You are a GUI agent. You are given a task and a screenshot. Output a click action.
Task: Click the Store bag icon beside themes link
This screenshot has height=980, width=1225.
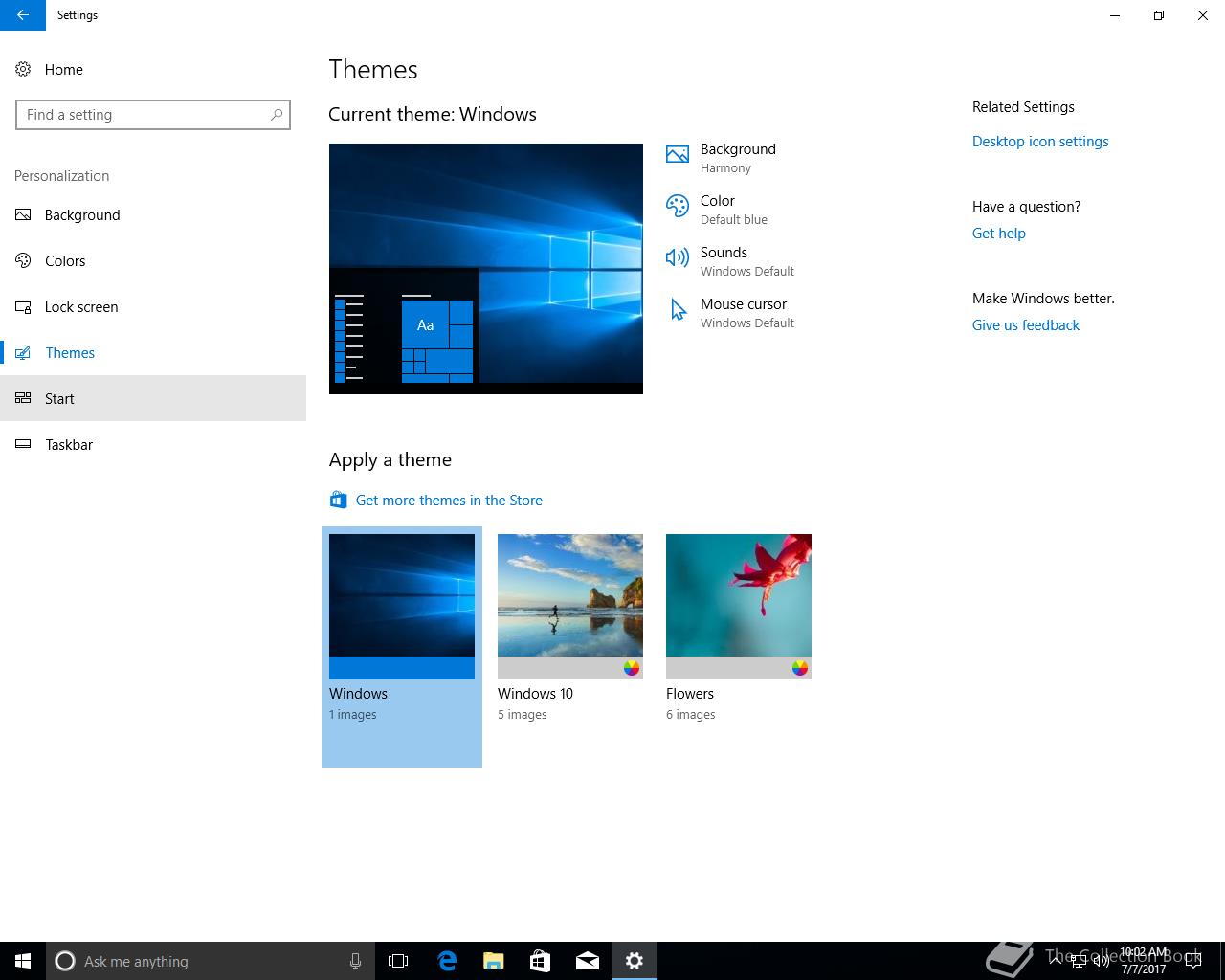pyautogui.click(x=338, y=500)
